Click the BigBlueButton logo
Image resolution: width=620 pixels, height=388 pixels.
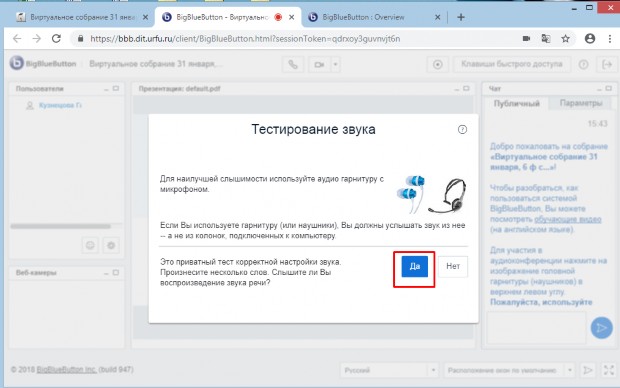43,63
